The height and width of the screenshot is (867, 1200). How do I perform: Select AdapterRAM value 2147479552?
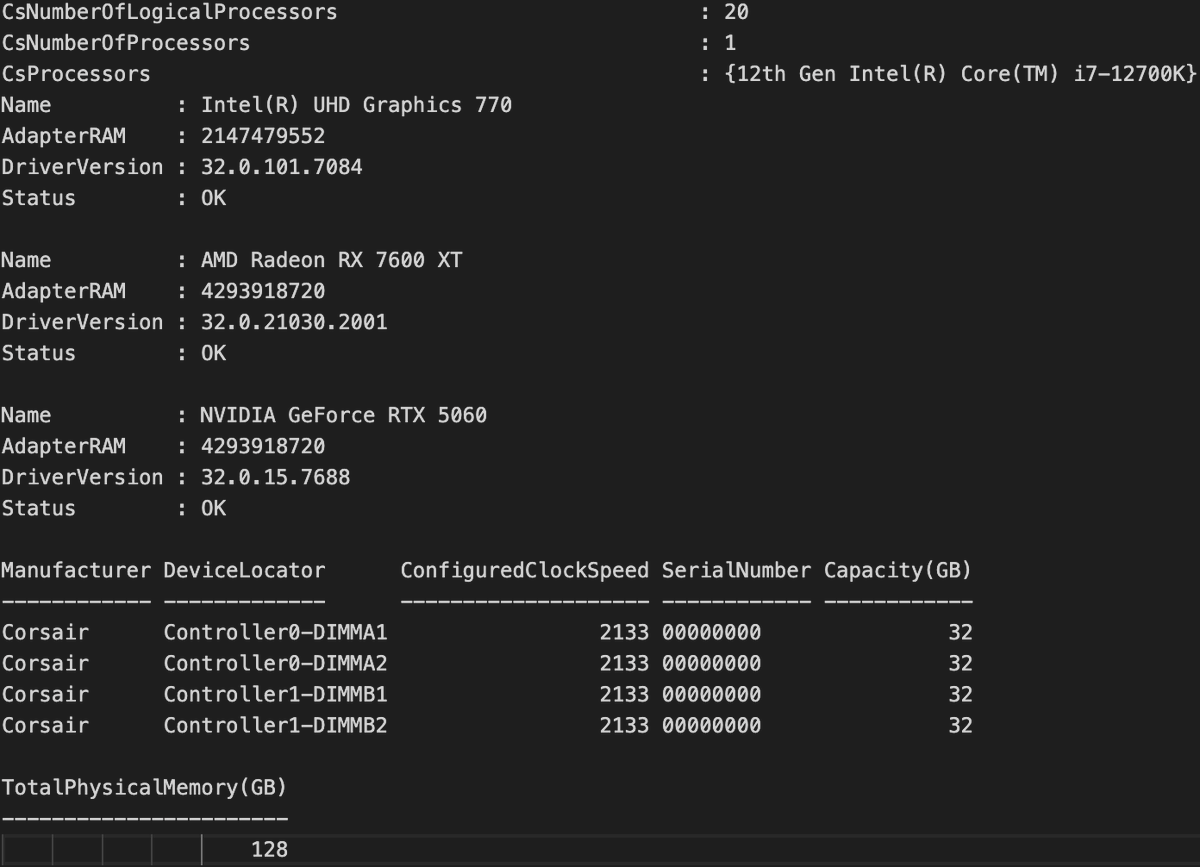263,137
